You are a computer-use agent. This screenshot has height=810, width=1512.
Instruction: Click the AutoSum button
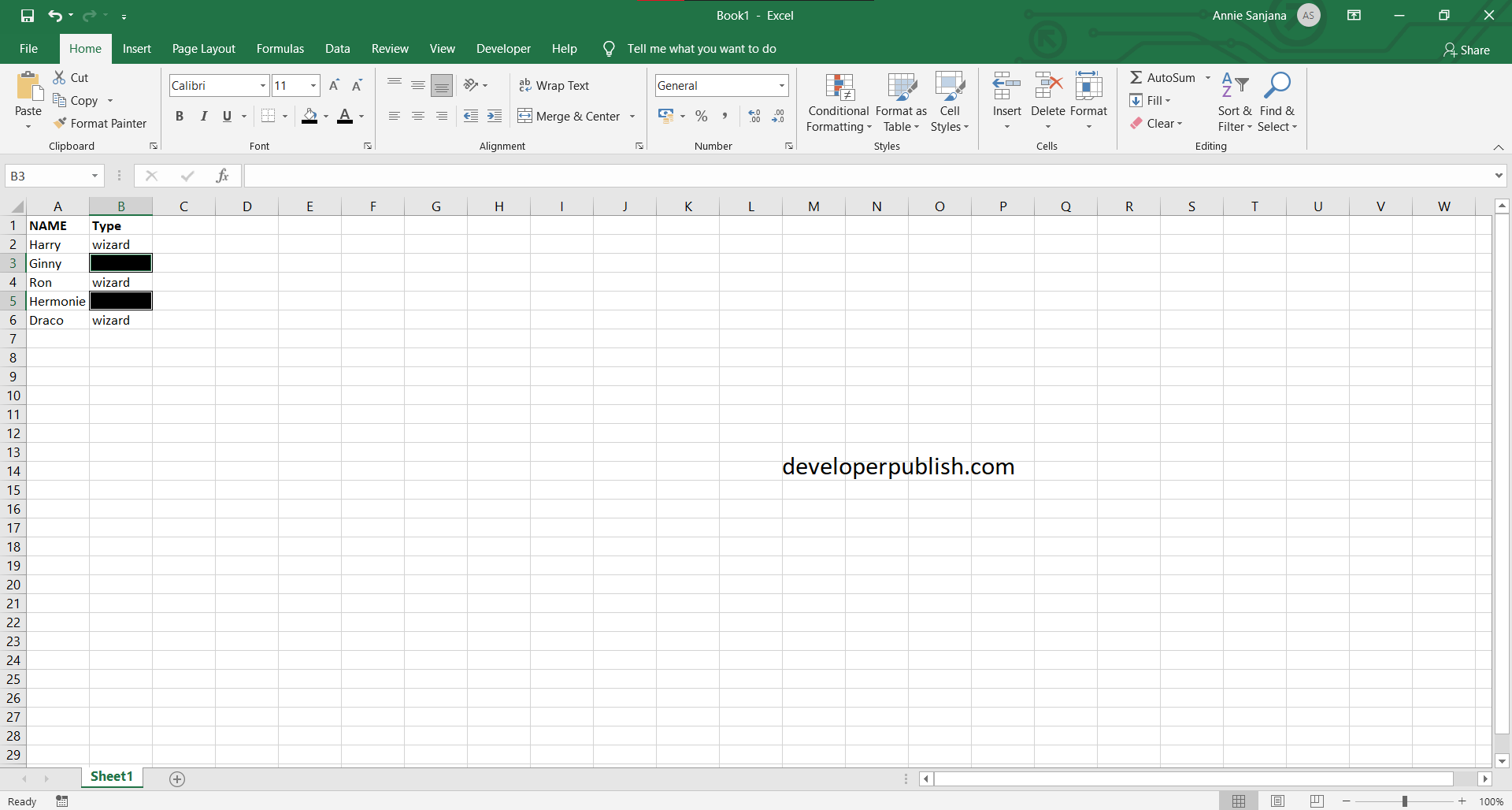pyautogui.click(x=1163, y=77)
